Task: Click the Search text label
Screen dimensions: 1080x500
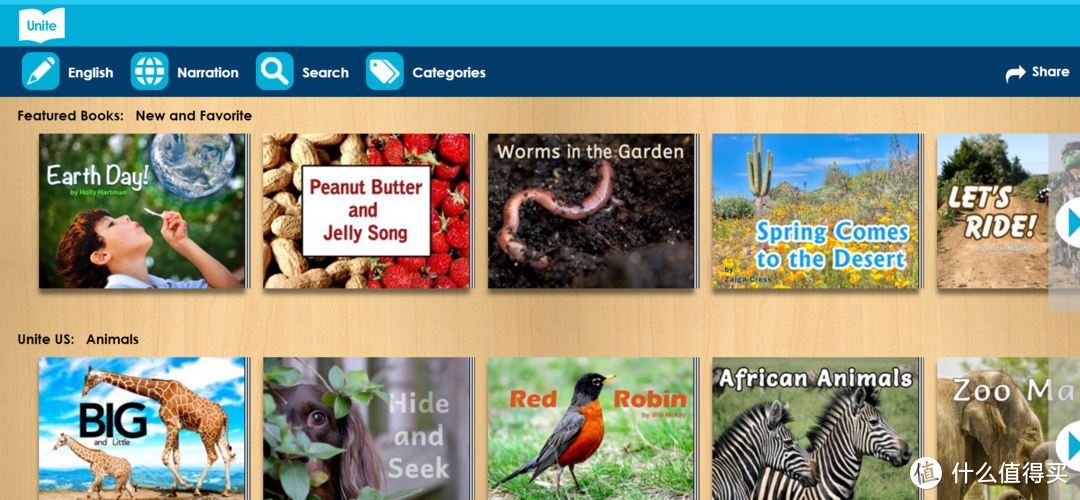Action: pos(325,72)
